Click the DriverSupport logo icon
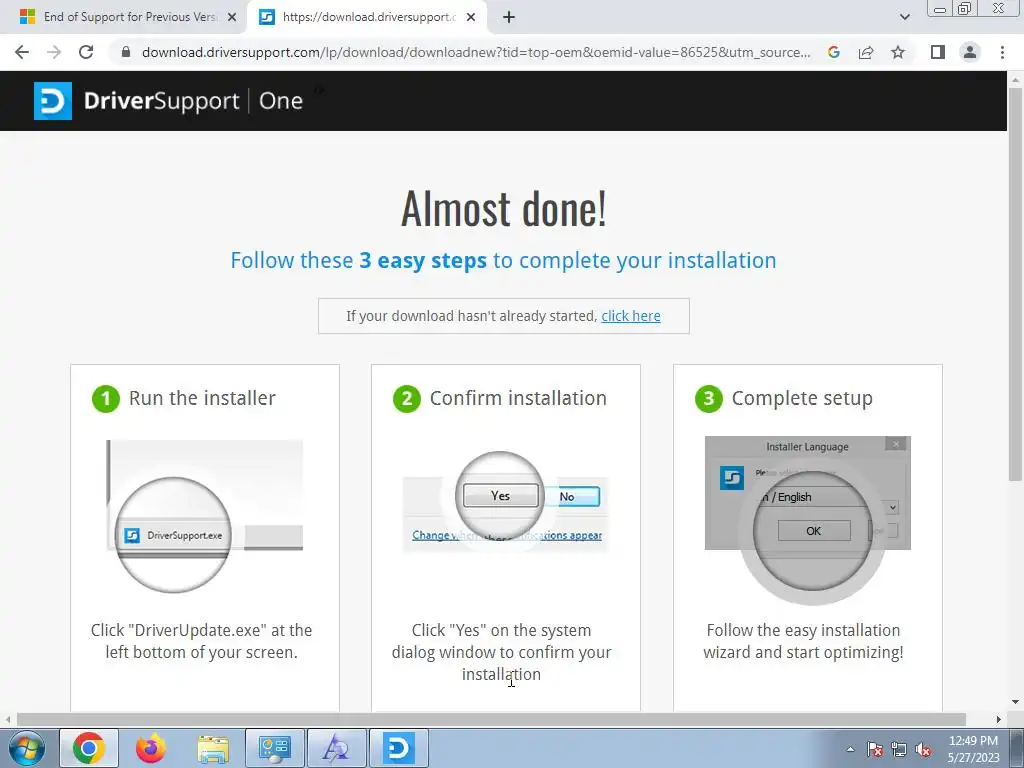This screenshot has height=768, width=1024. coord(53,101)
